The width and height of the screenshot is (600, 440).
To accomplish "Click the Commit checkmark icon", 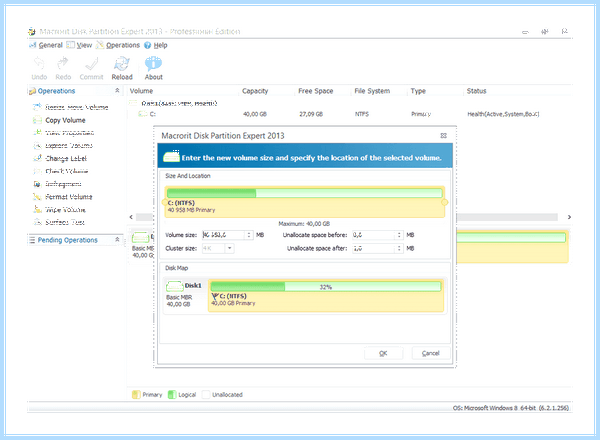I will click(91, 64).
